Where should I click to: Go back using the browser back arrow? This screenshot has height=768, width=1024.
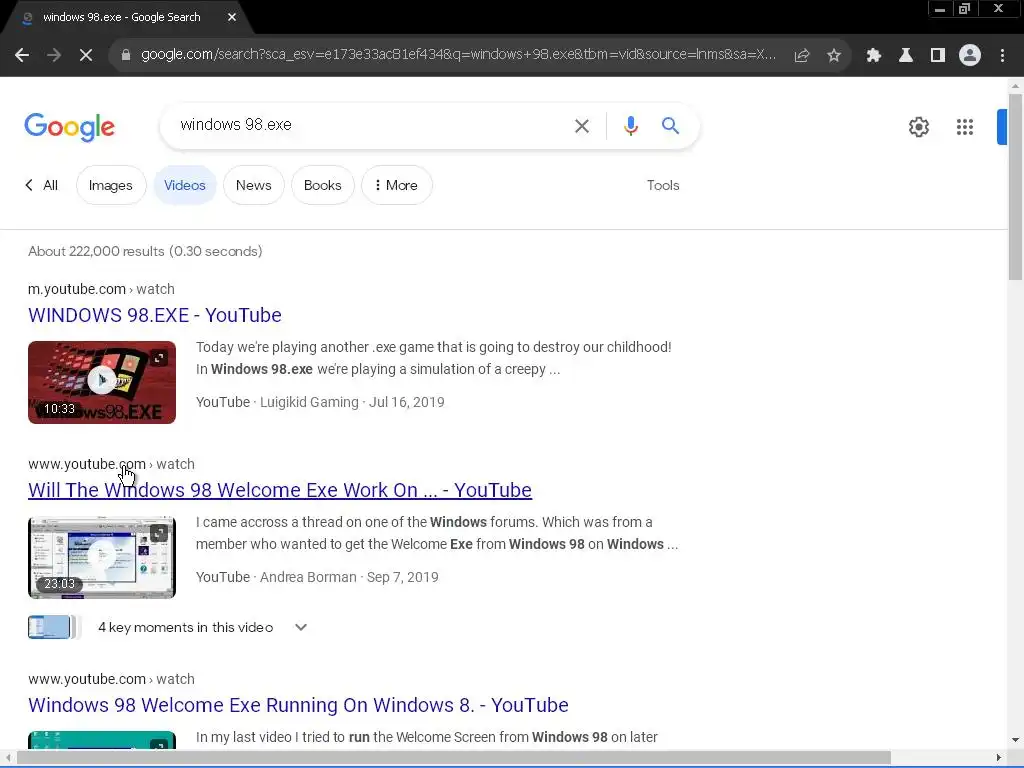[22, 56]
